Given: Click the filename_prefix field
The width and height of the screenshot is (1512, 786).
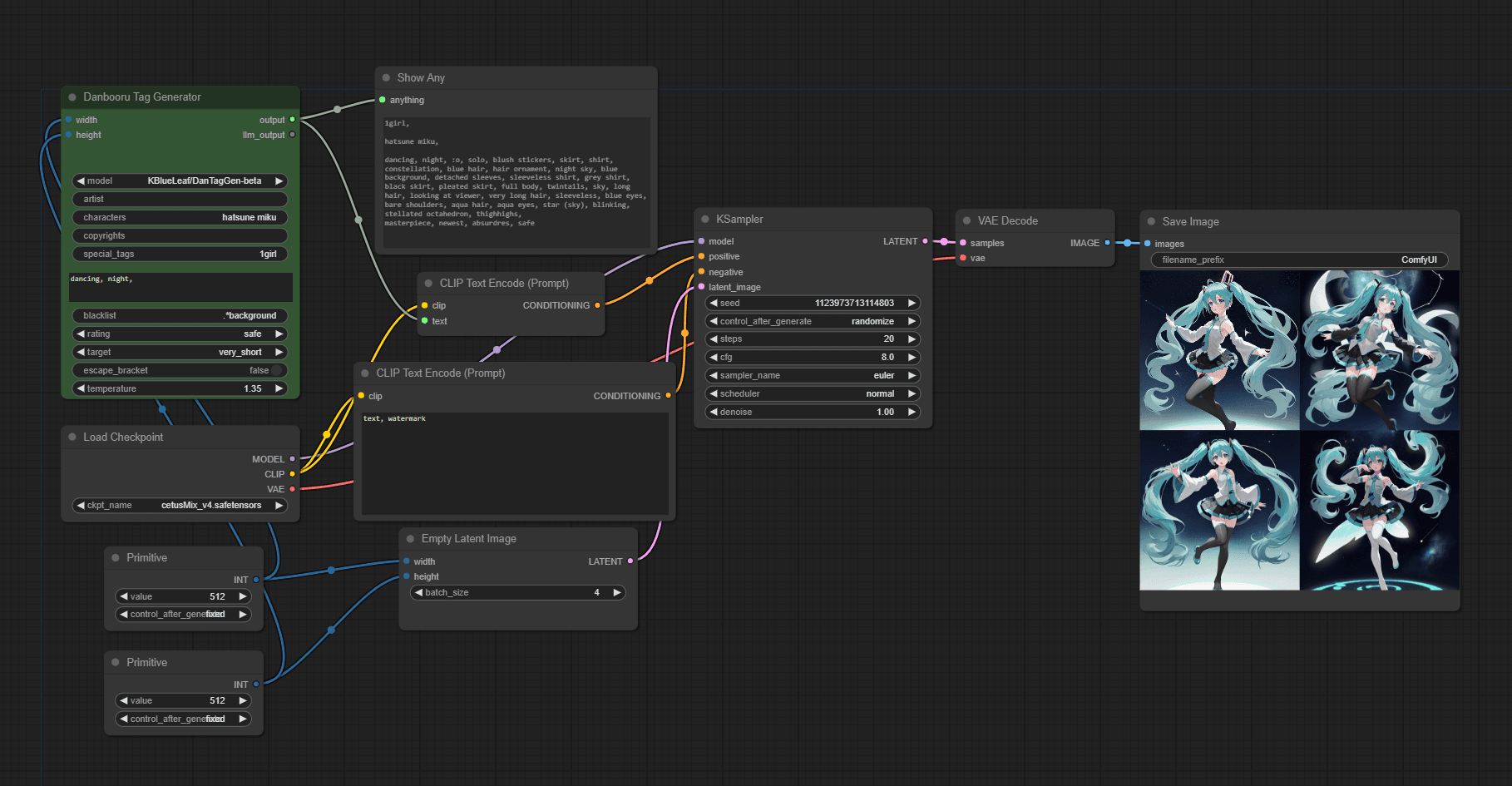Looking at the screenshot, I should click(x=1299, y=260).
